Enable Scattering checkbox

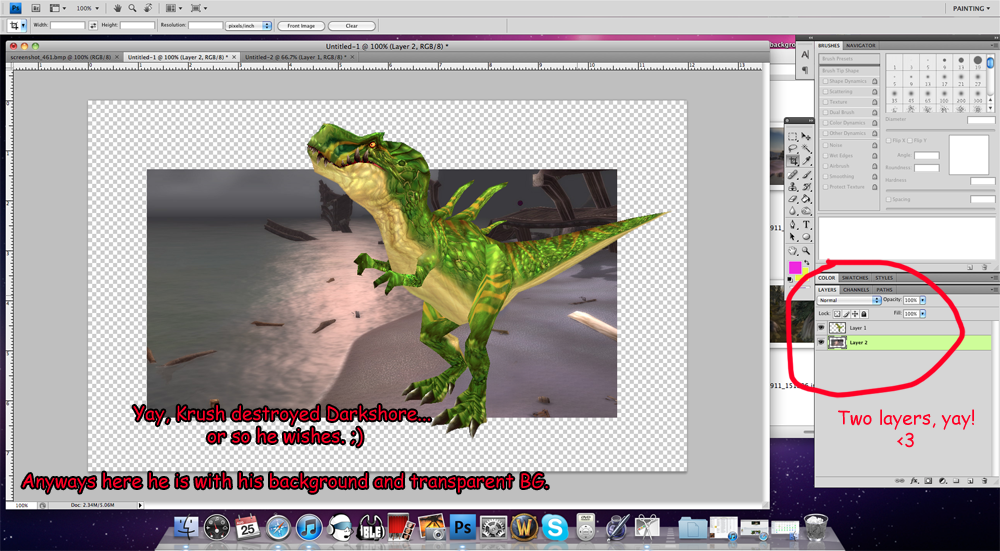tap(826, 92)
